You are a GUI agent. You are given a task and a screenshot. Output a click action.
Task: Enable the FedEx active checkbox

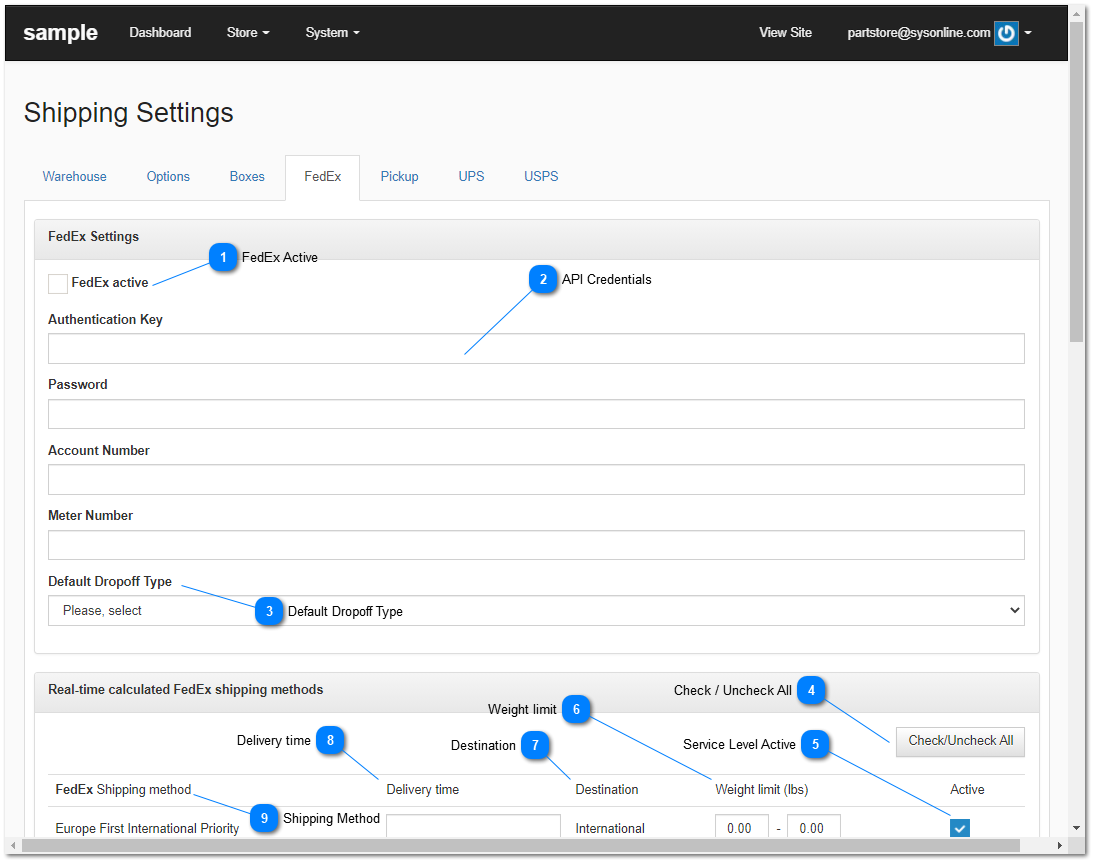coord(58,283)
